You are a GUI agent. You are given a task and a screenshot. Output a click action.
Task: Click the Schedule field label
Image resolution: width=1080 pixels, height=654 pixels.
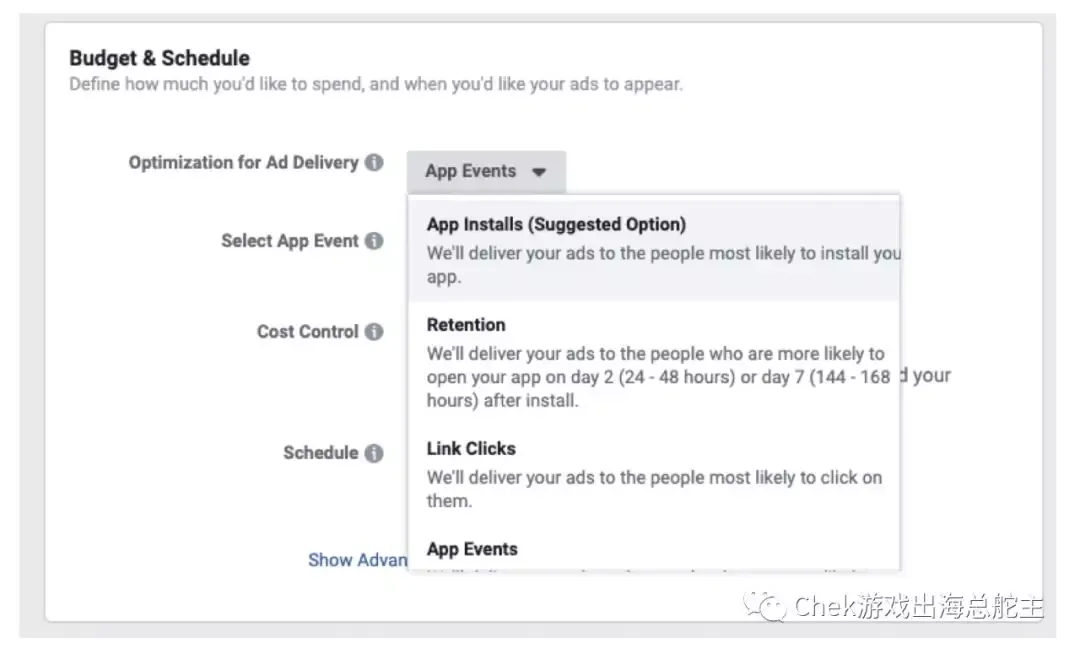(320, 453)
